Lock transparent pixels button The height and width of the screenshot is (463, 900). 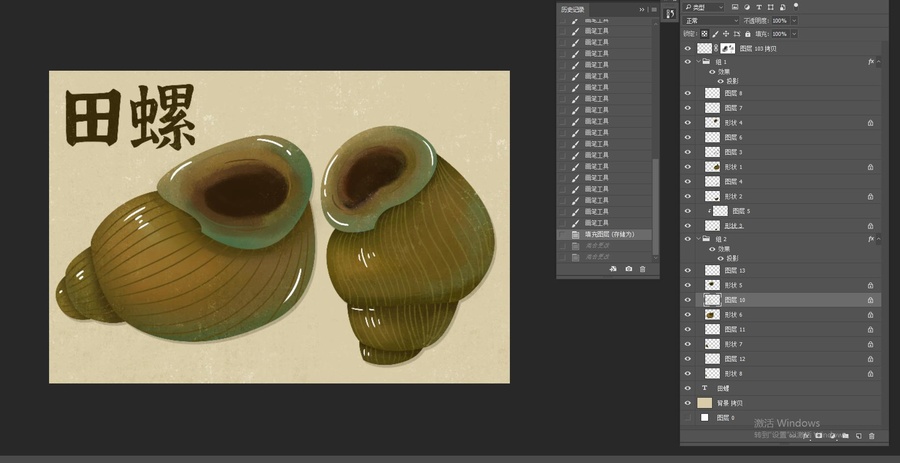pos(705,34)
